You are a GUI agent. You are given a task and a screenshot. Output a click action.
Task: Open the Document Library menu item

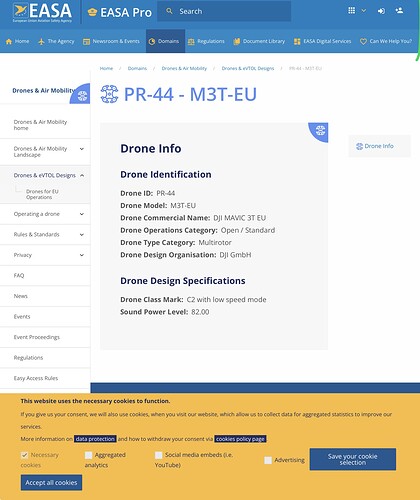point(259,41)
